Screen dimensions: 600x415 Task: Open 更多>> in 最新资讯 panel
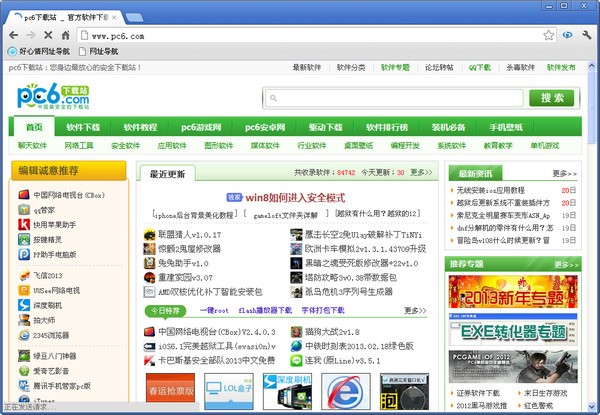(564, 174)
